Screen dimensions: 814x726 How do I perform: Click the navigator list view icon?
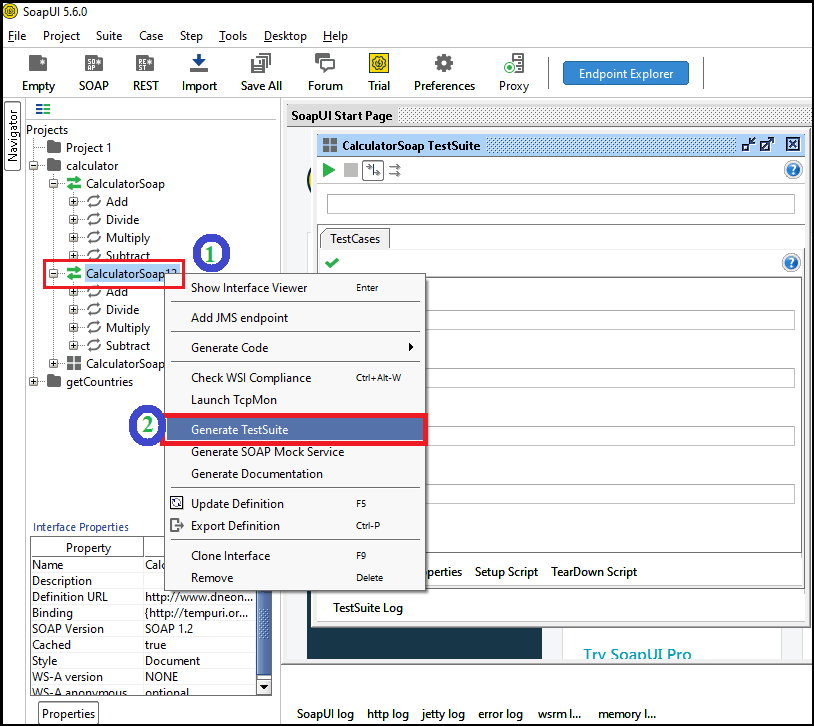43,109
